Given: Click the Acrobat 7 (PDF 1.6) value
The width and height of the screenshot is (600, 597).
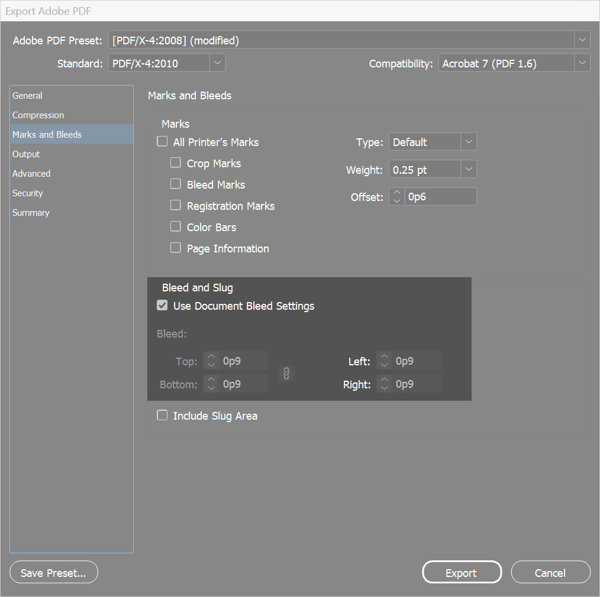Looking at the screenshot, I should pos(489,64).
